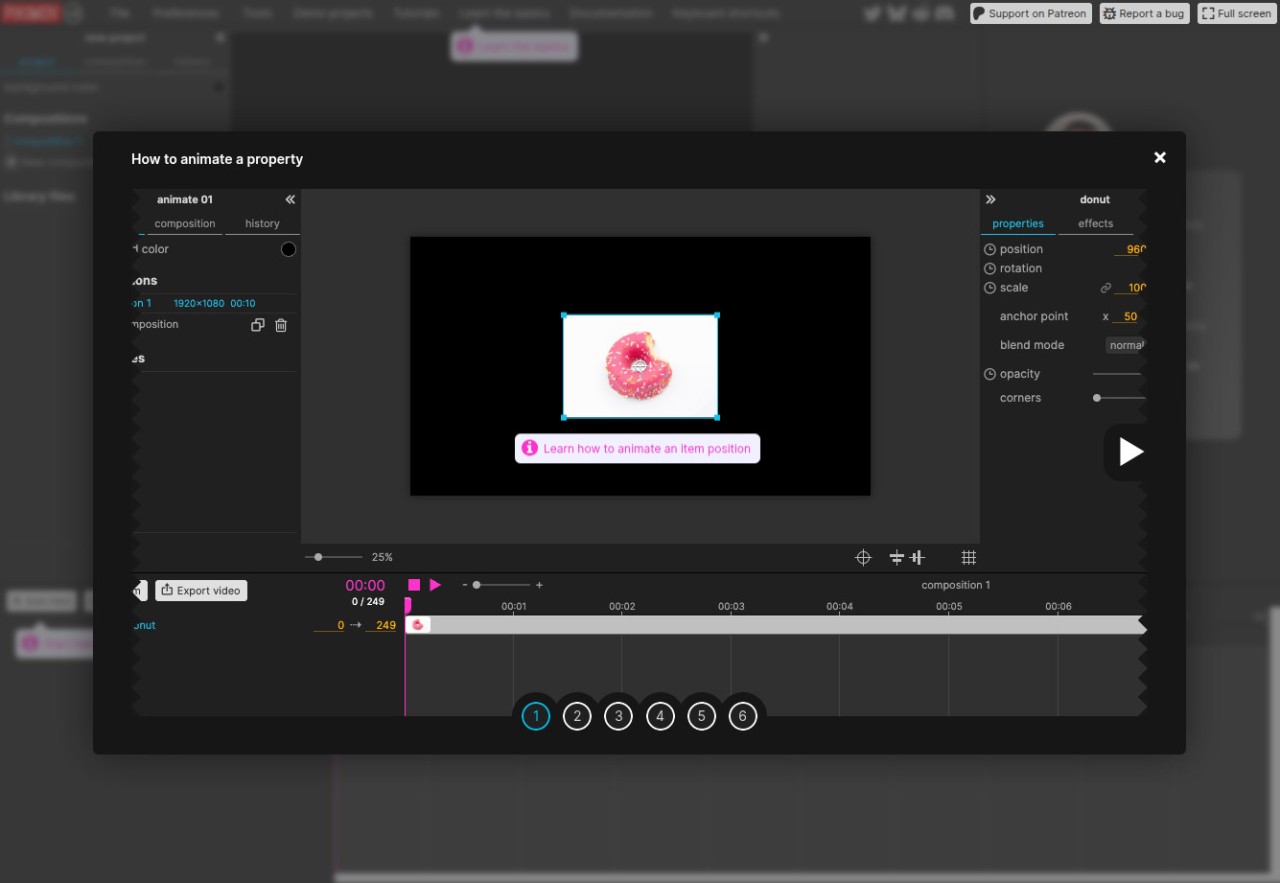Toggle the scale link proportions icon
This screenshot has height=883, width=1280.
click(1106, 288)
